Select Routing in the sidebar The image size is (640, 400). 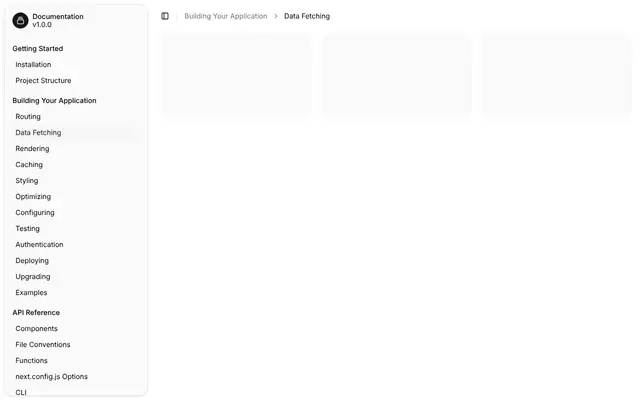point(76,116)
